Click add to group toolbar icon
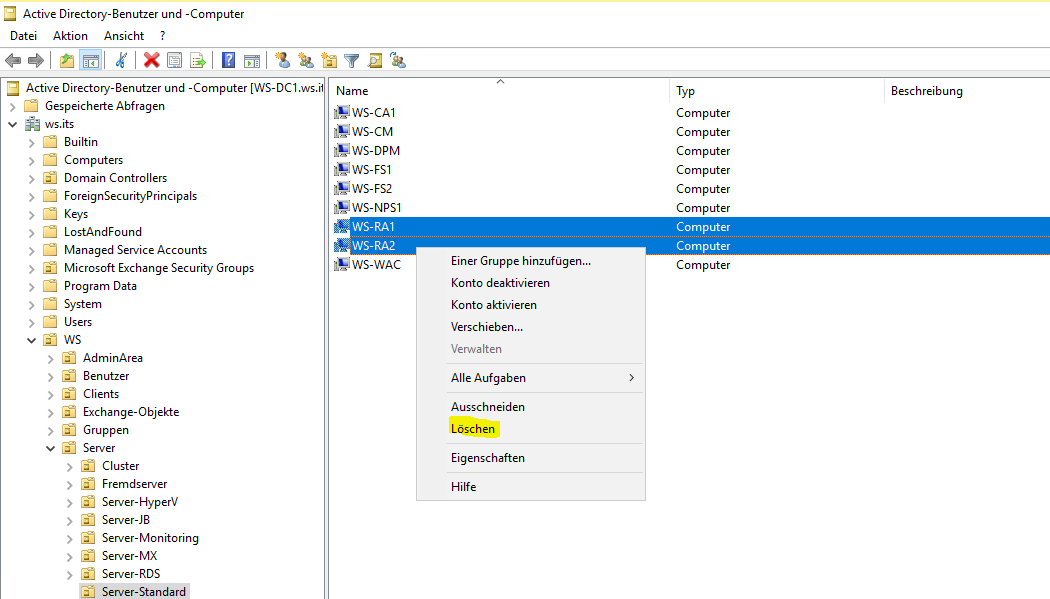 coord(398,61)
